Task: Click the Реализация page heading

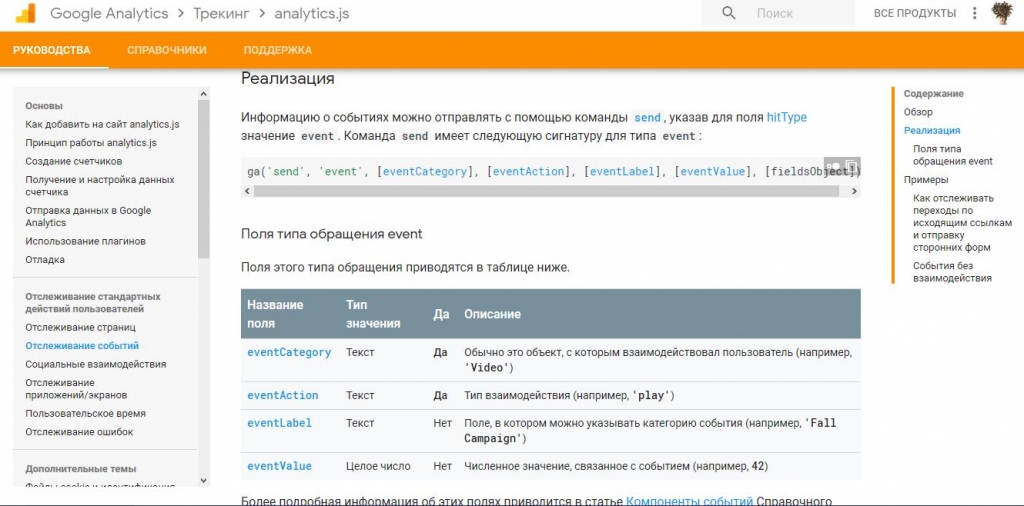Action: point(287,79)
